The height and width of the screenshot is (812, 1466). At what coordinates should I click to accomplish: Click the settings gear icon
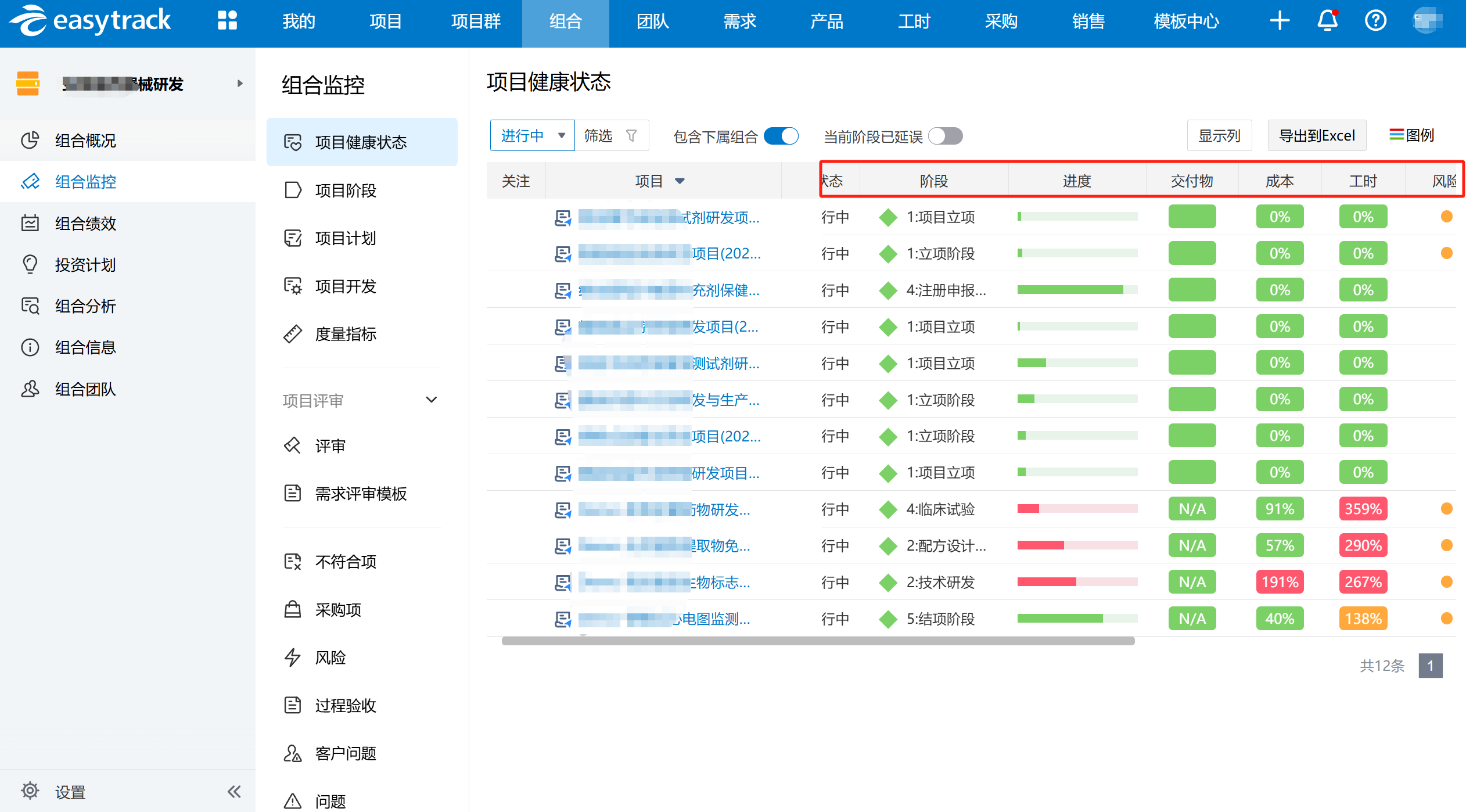tap(30, 791)
